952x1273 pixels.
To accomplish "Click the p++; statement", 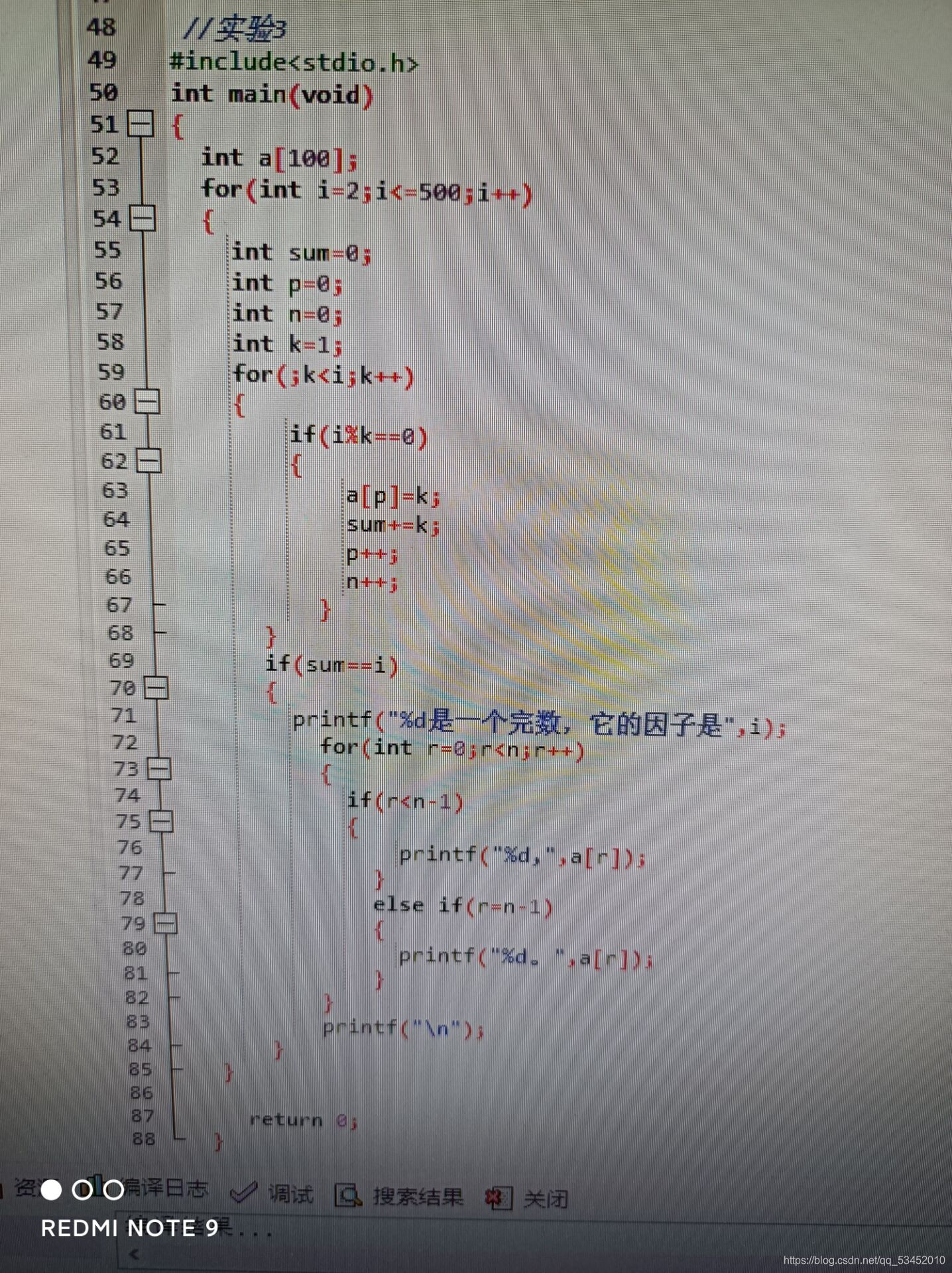I will tap(373, 554).
